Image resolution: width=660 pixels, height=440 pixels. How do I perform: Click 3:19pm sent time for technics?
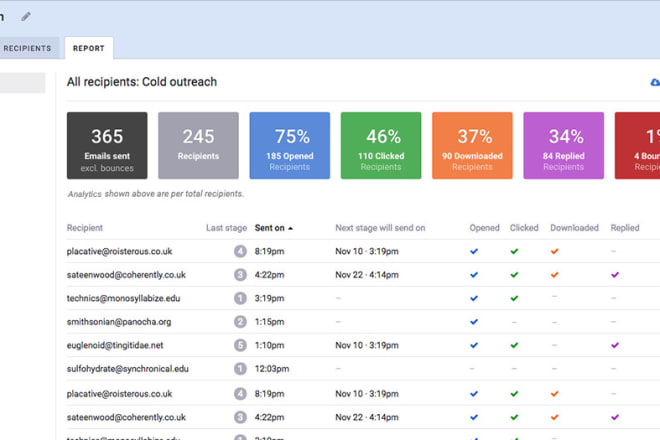269,298
